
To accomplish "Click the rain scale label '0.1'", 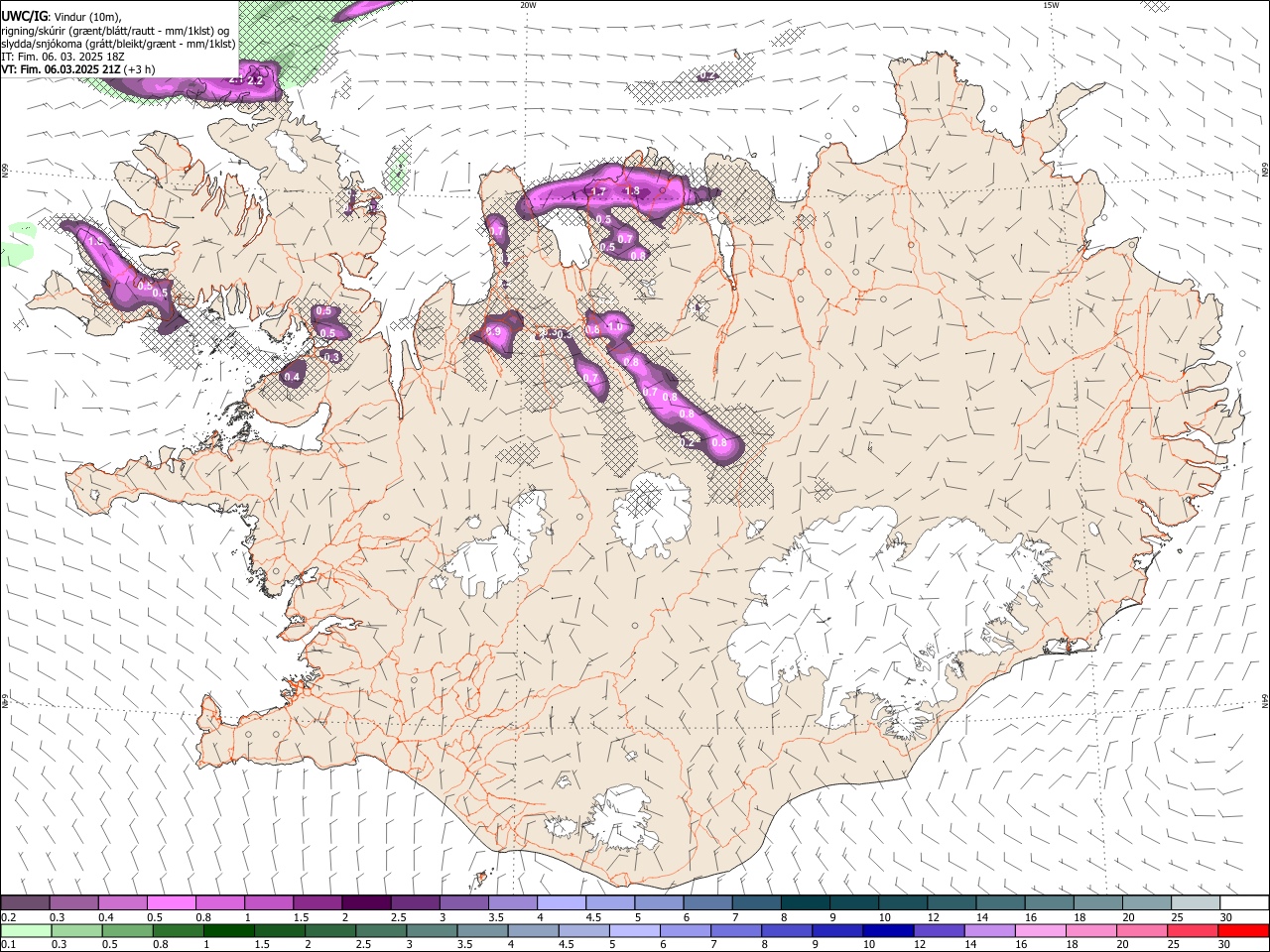I will [x=9, y=944].
